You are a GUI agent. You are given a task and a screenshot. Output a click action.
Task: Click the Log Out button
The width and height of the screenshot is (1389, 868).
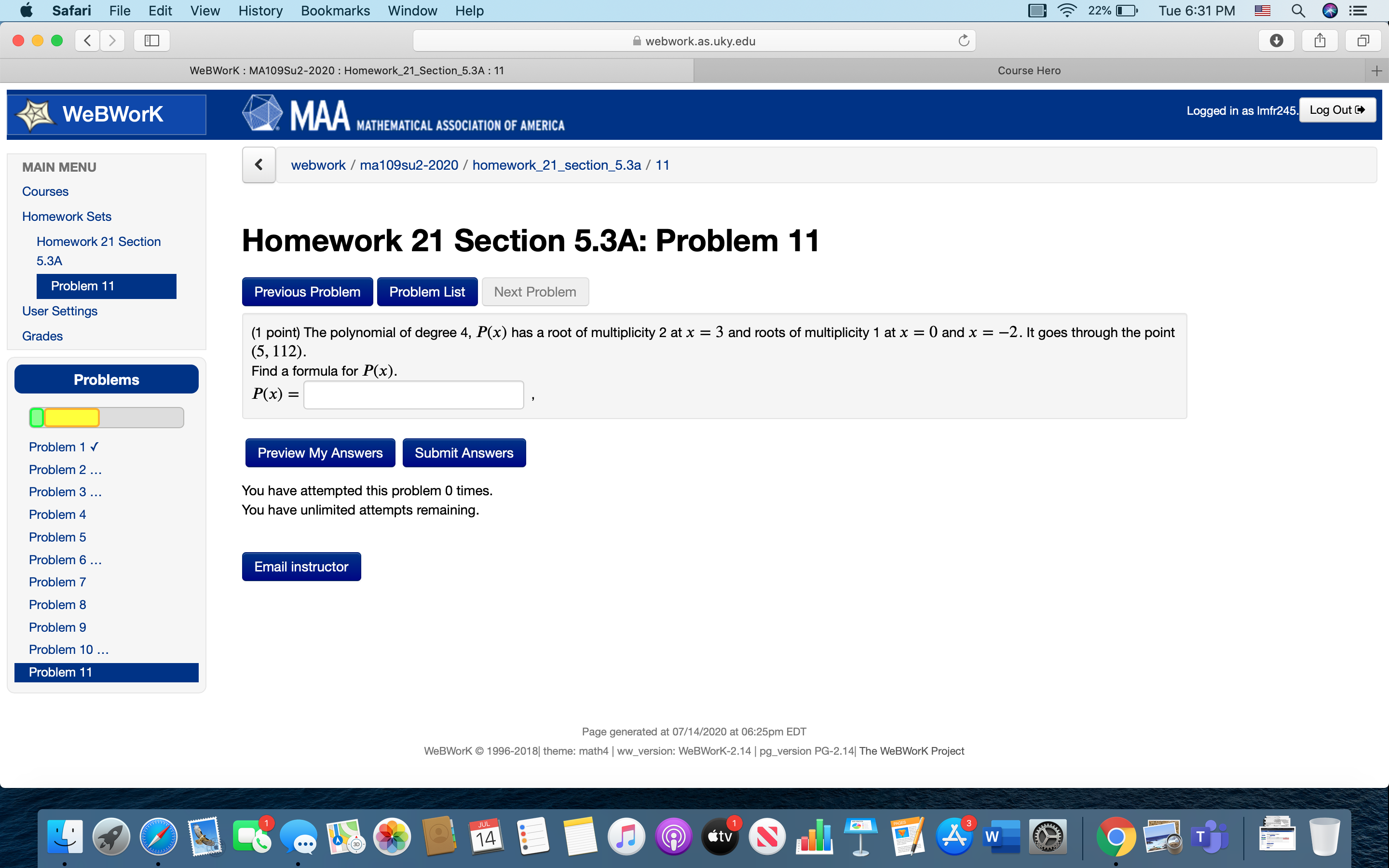[x=1337, y=110]
